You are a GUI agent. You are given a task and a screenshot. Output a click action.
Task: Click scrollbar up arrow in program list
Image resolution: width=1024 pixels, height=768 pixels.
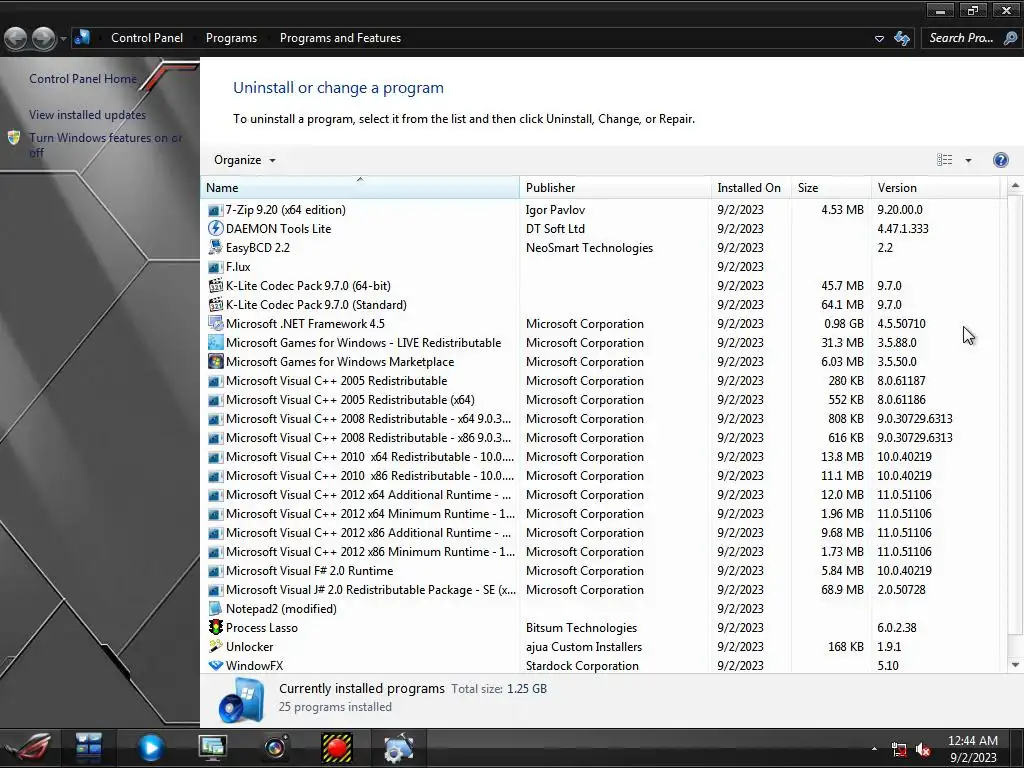point(1015,186)
